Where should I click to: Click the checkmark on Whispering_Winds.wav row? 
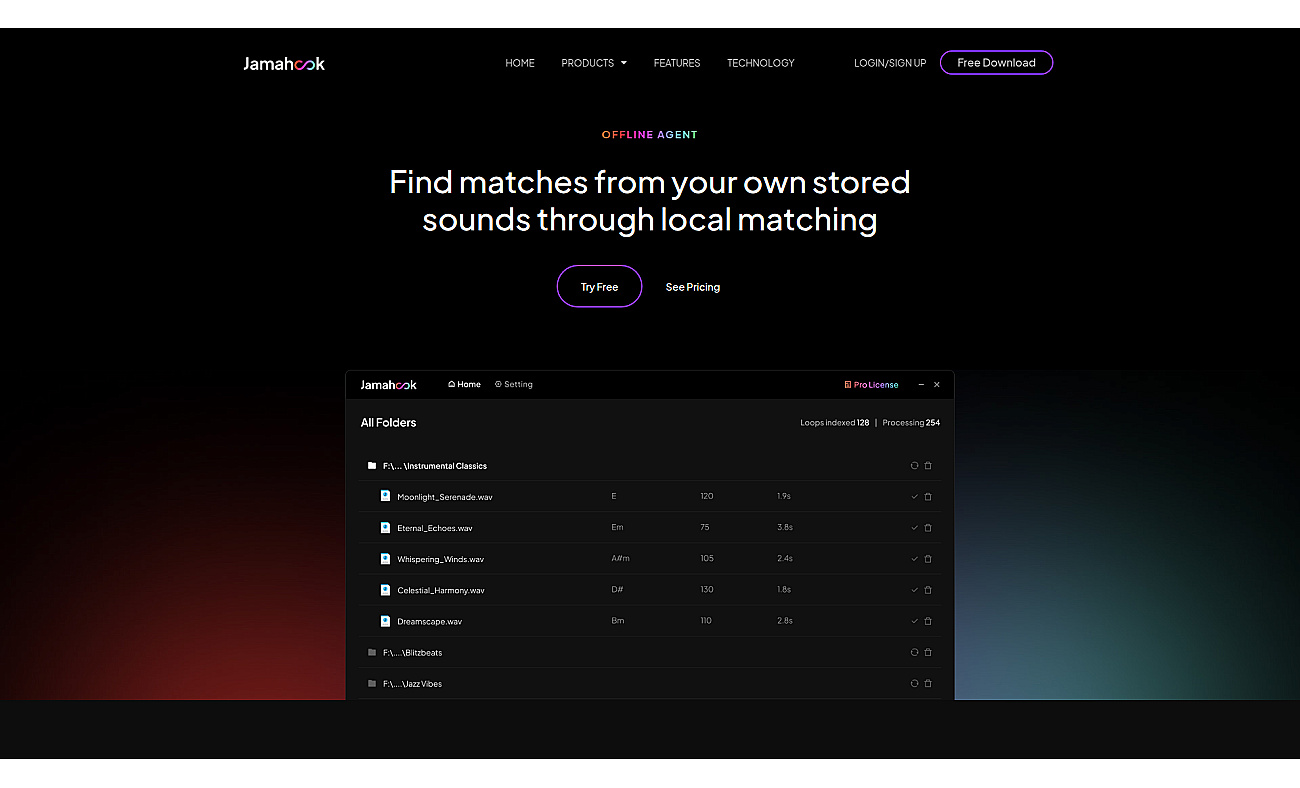point(914,559)
